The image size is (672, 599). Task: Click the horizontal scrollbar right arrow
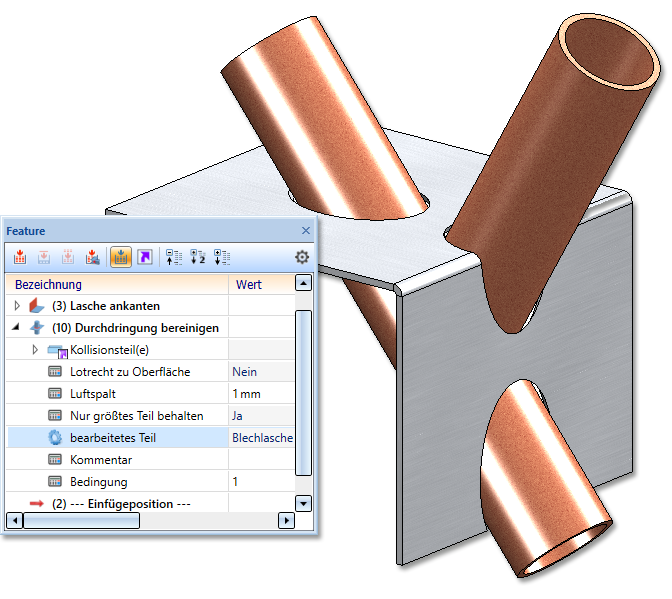click(286, 521)
